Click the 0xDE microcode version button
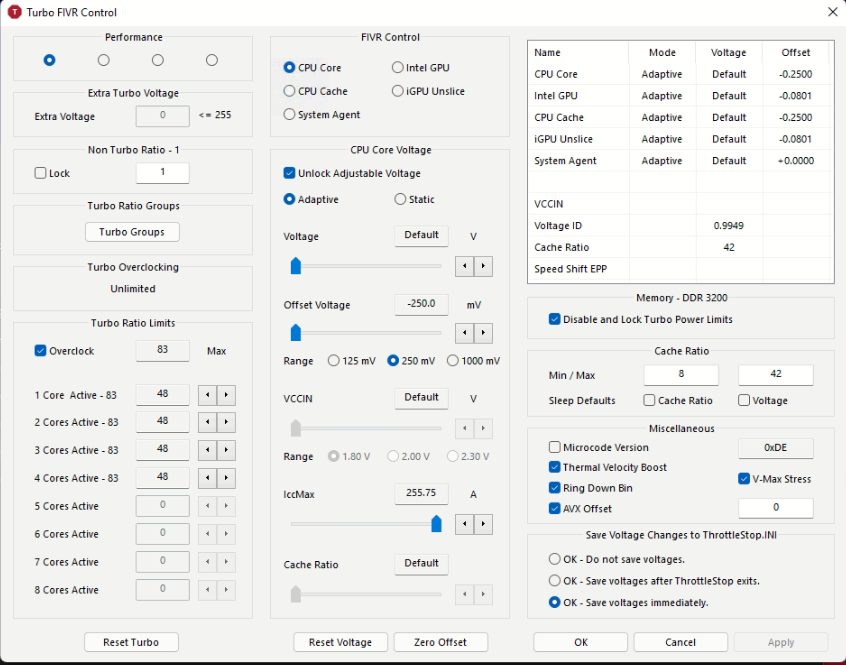Screen dimensions: 846x665 [775, 448]
